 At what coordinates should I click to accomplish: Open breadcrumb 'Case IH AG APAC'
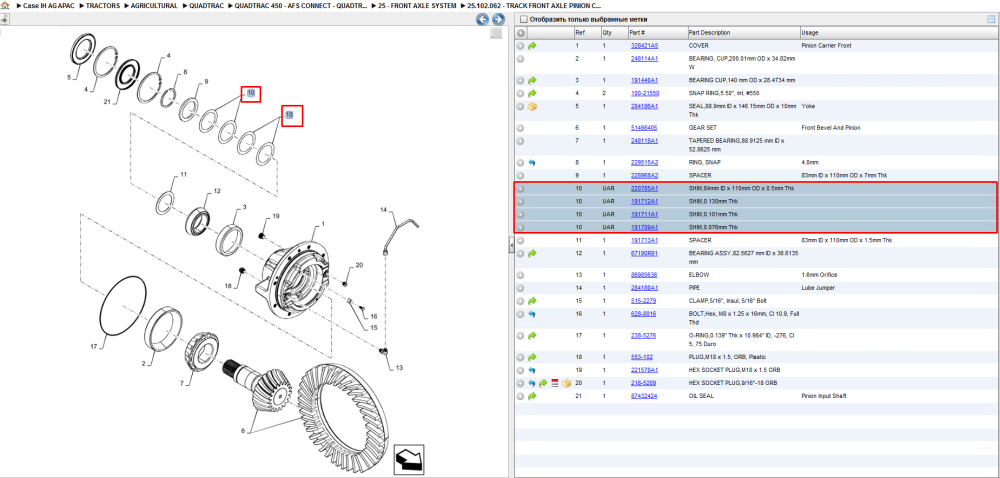(x=48, y=5)
